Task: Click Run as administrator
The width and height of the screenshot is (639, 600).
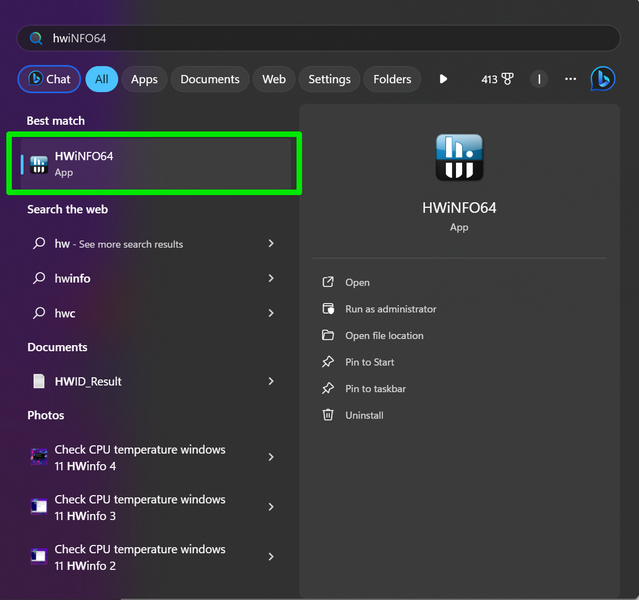Action: [390, 309]
